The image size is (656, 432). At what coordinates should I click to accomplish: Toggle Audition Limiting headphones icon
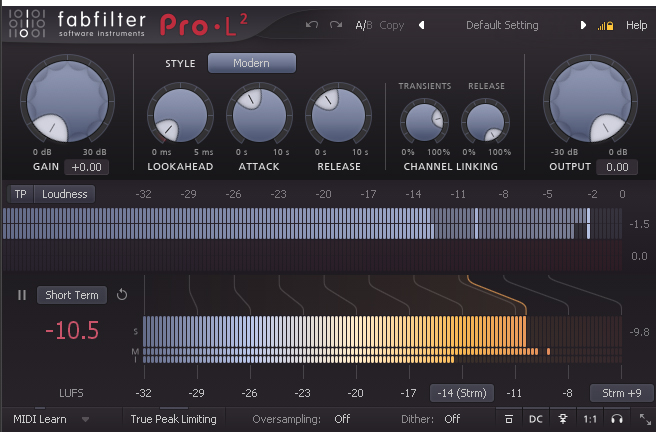[617, 419]
